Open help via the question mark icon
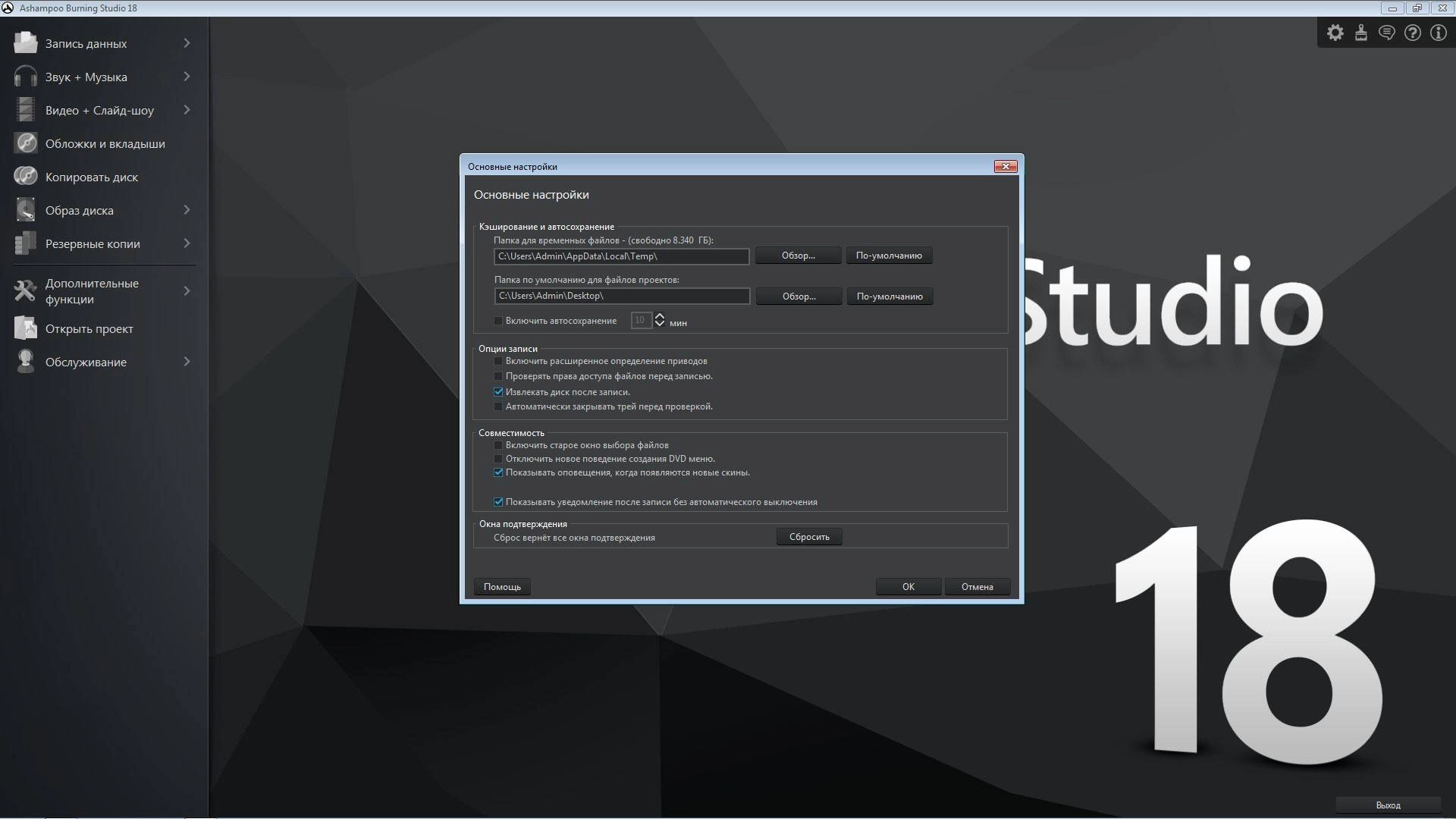Screen dimensions: 1456x819 pos(1413,33)
